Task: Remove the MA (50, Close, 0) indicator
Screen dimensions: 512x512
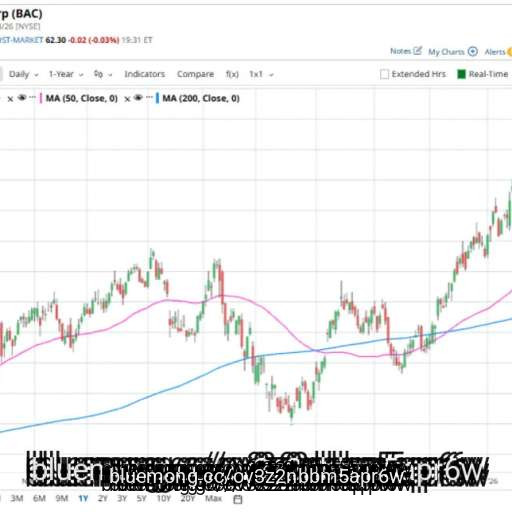Action: click(x=10, y=99)
